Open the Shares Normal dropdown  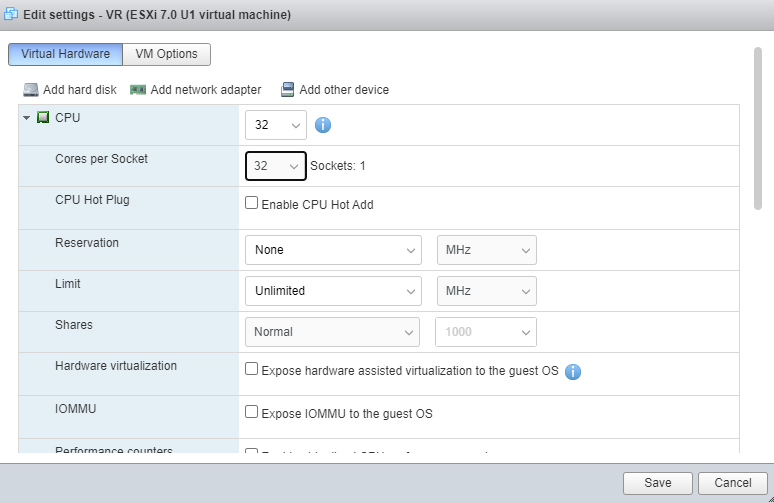332,332
